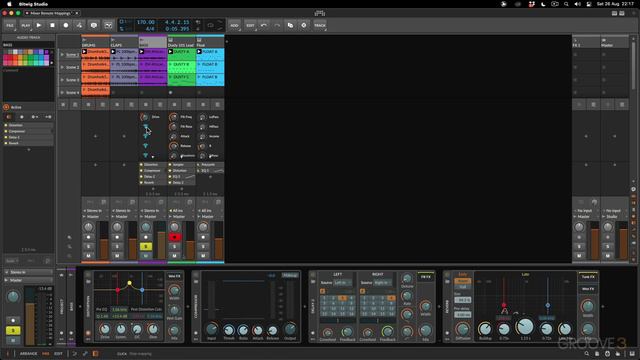Image resolution: width=640 pixels, height=360 pixels.
Task: Toggle Polysynth device on Float track
Action: coord(198,164)
